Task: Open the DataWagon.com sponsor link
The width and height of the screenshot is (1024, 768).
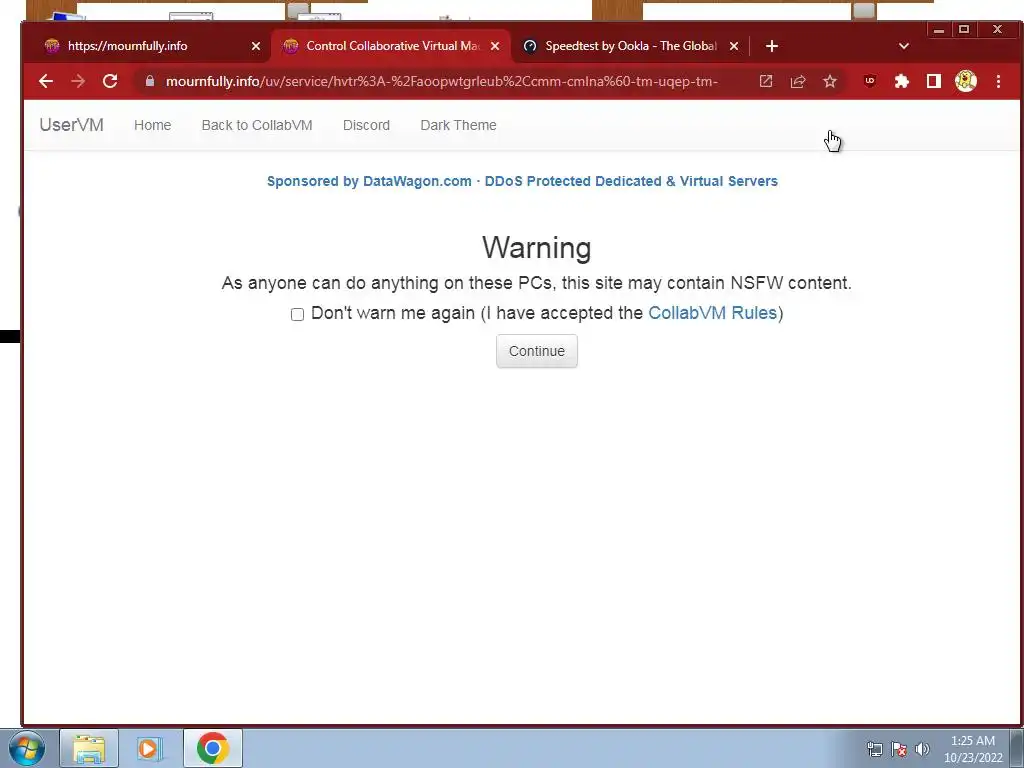Action: pos(522,181)
